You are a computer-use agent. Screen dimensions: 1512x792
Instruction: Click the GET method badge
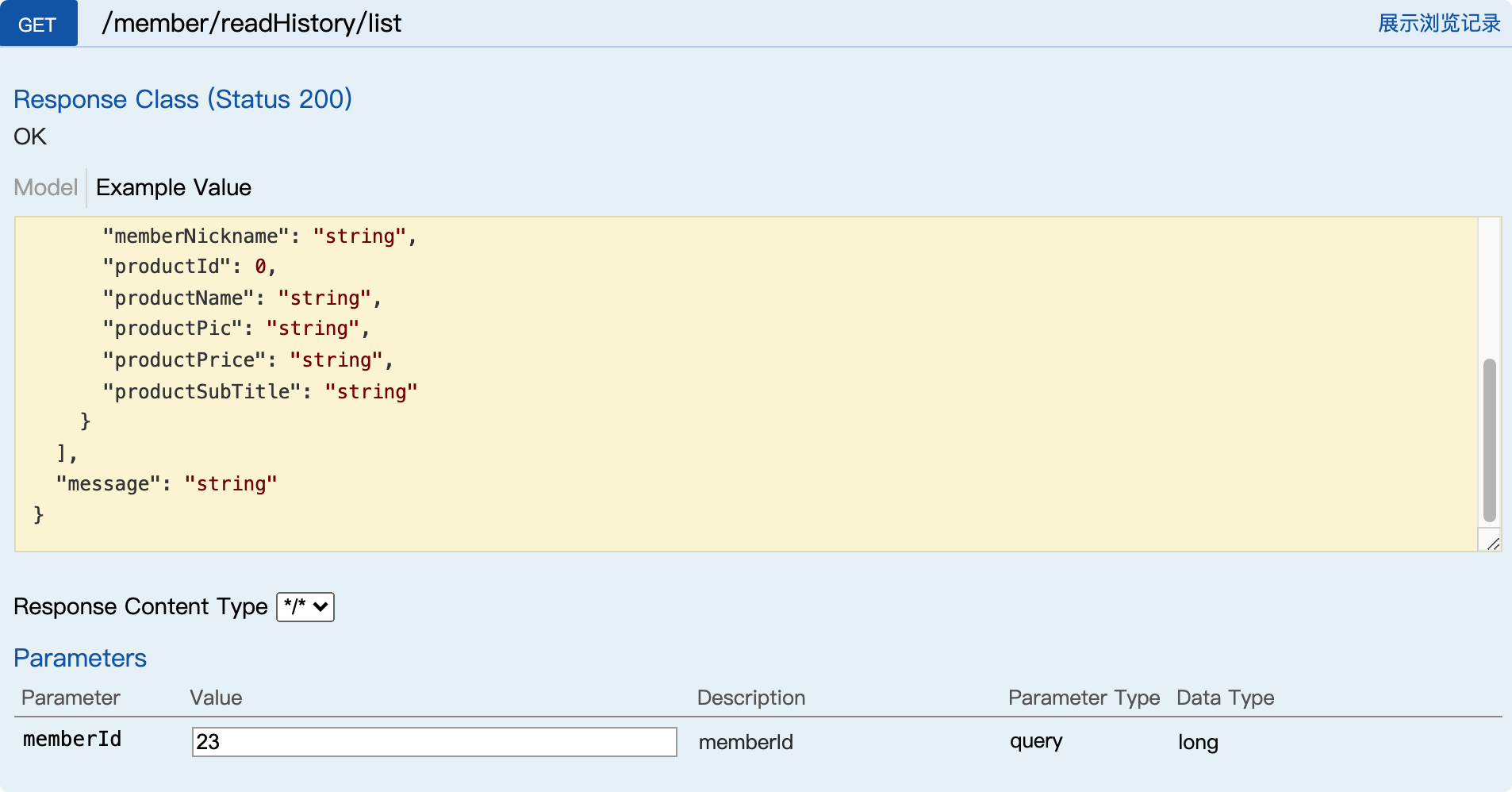[38, 24]
